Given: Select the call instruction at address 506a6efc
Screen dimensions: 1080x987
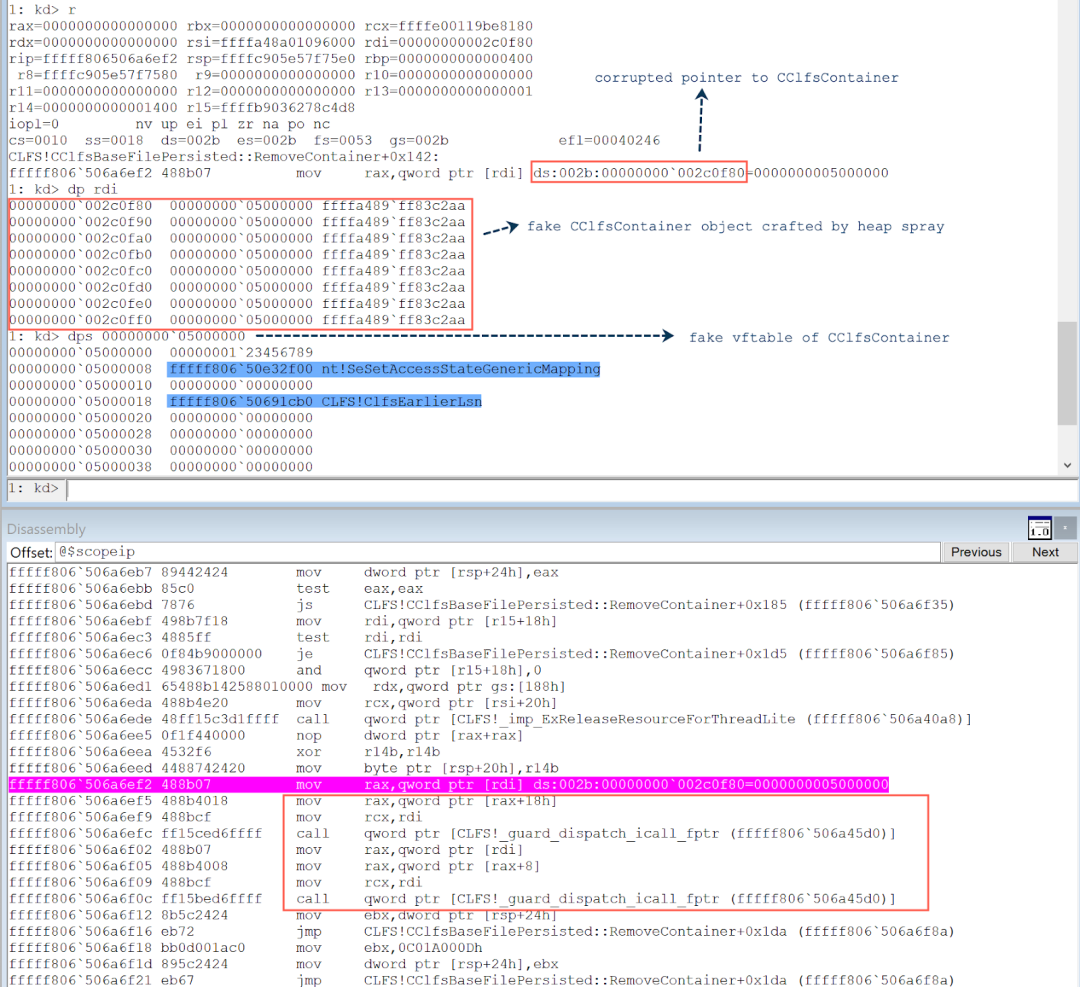Looking at the screenshot, I should [x=450, y=833].
